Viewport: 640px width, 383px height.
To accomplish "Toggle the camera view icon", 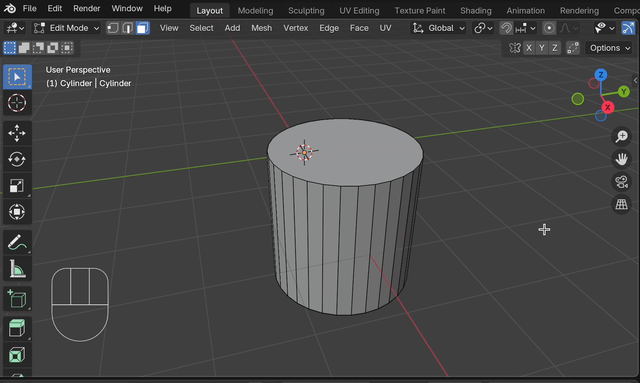I will 622,182.
